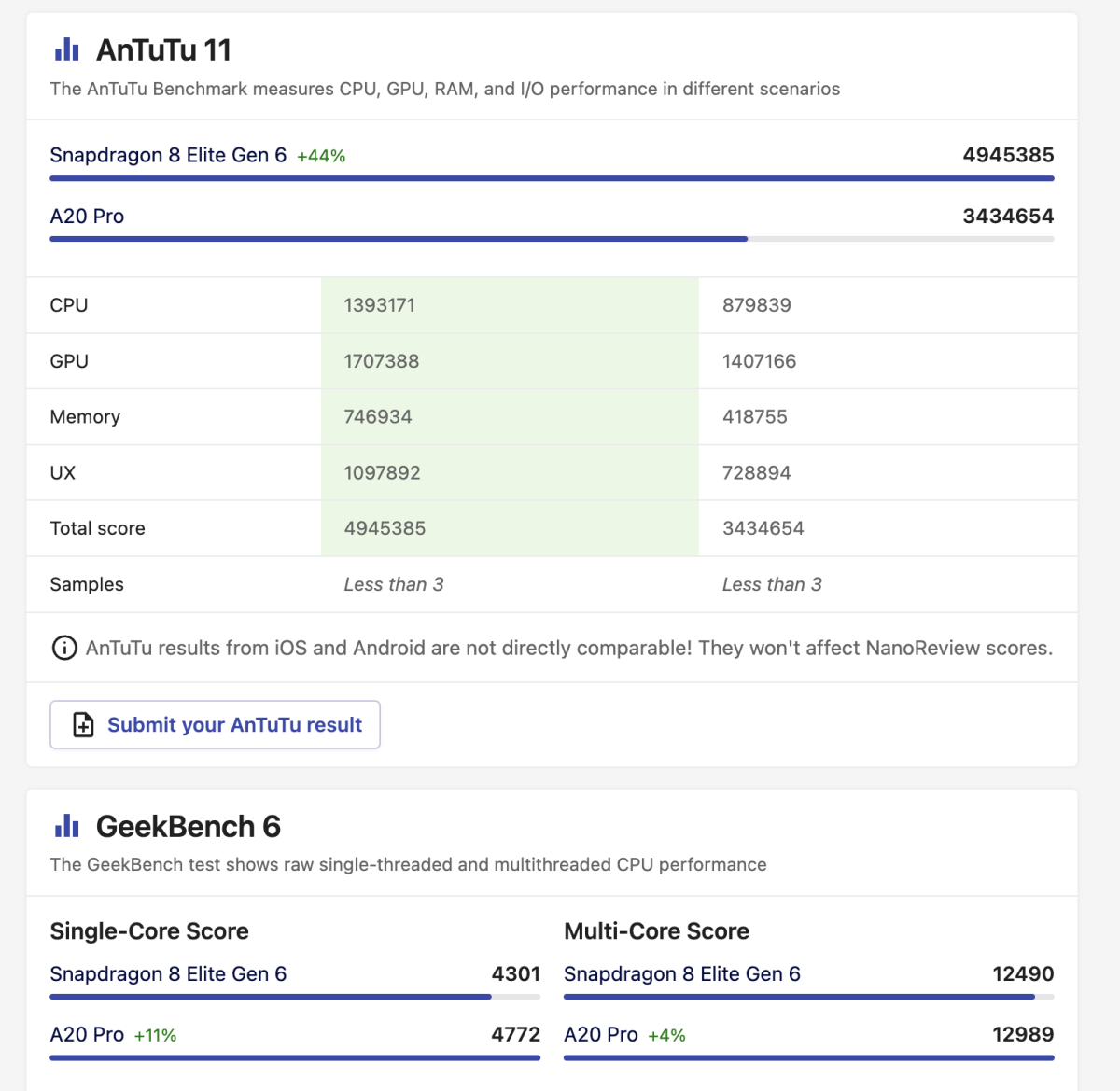Viewport: 1120px width, 1091px height.
Task: Click UX value 1097892
Action: pos(382,472)
